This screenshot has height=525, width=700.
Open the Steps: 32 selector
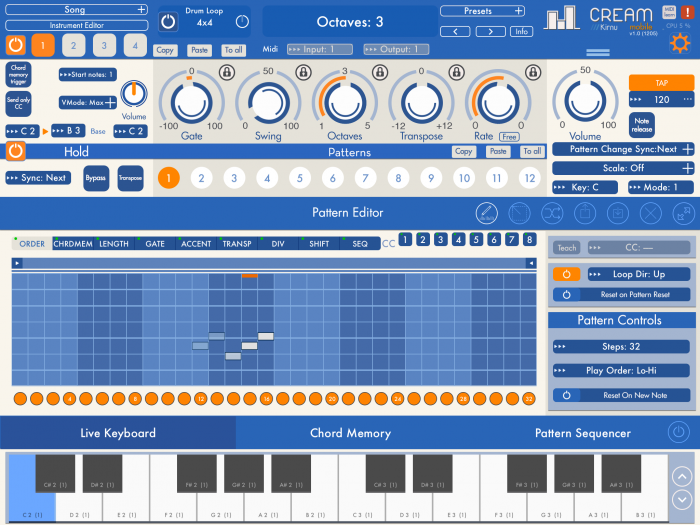621,347
